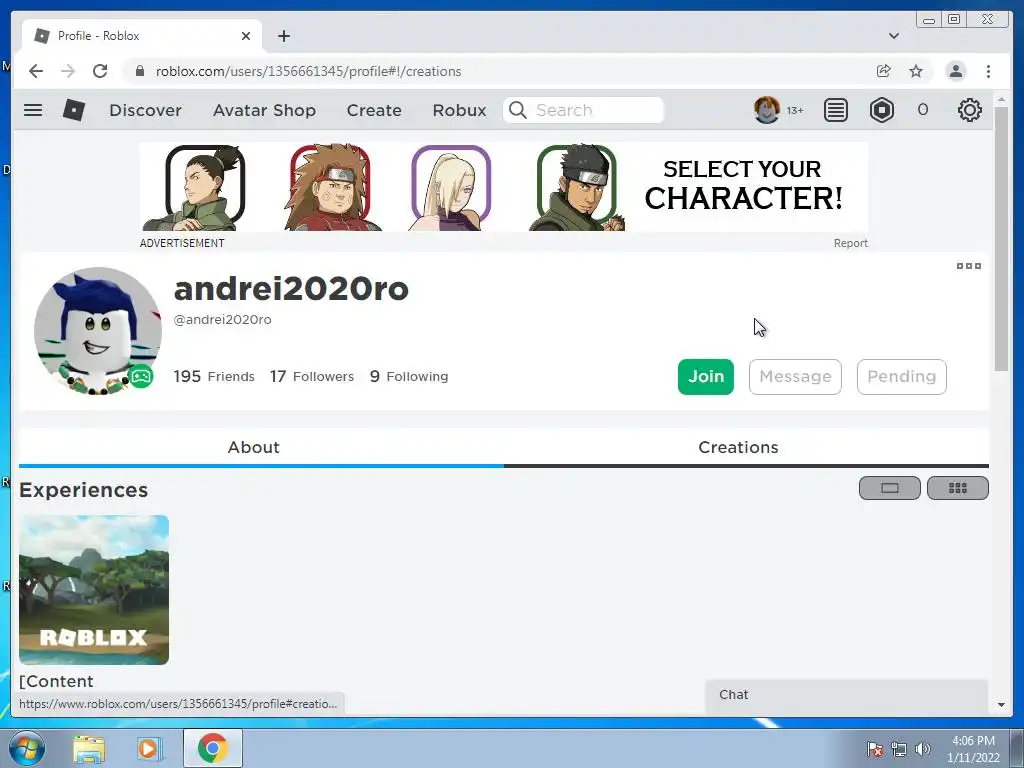This screenshot has width=1024, height=768.
Task: Click the [Content experience title text
Action: coord(56,681)
